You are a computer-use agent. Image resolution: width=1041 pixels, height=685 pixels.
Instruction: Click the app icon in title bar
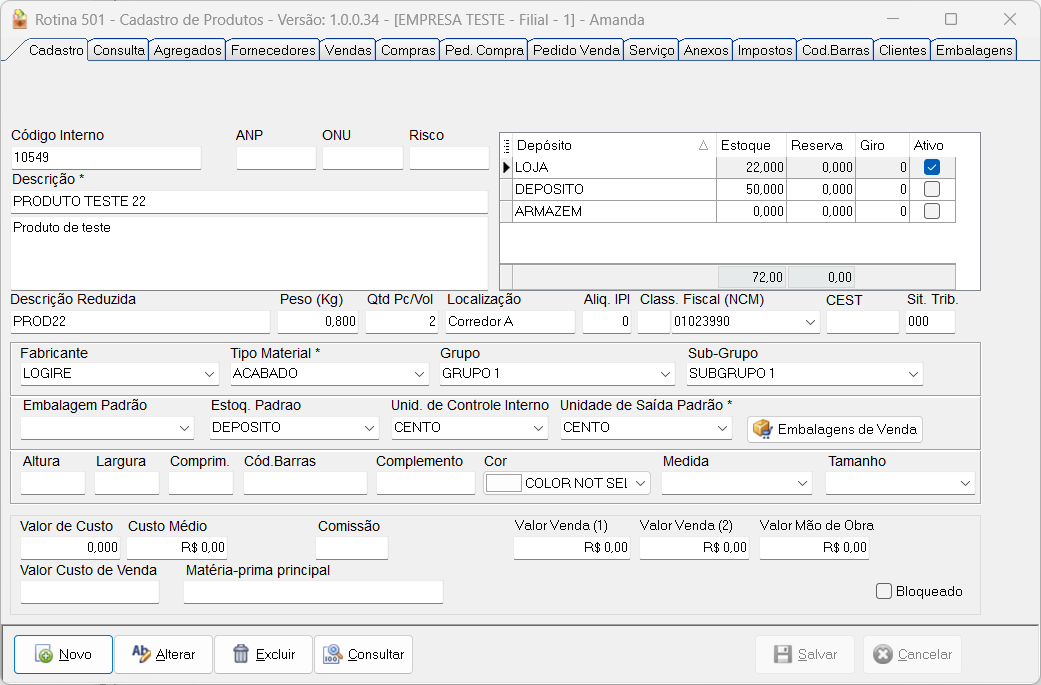click(x=19, y=19)
